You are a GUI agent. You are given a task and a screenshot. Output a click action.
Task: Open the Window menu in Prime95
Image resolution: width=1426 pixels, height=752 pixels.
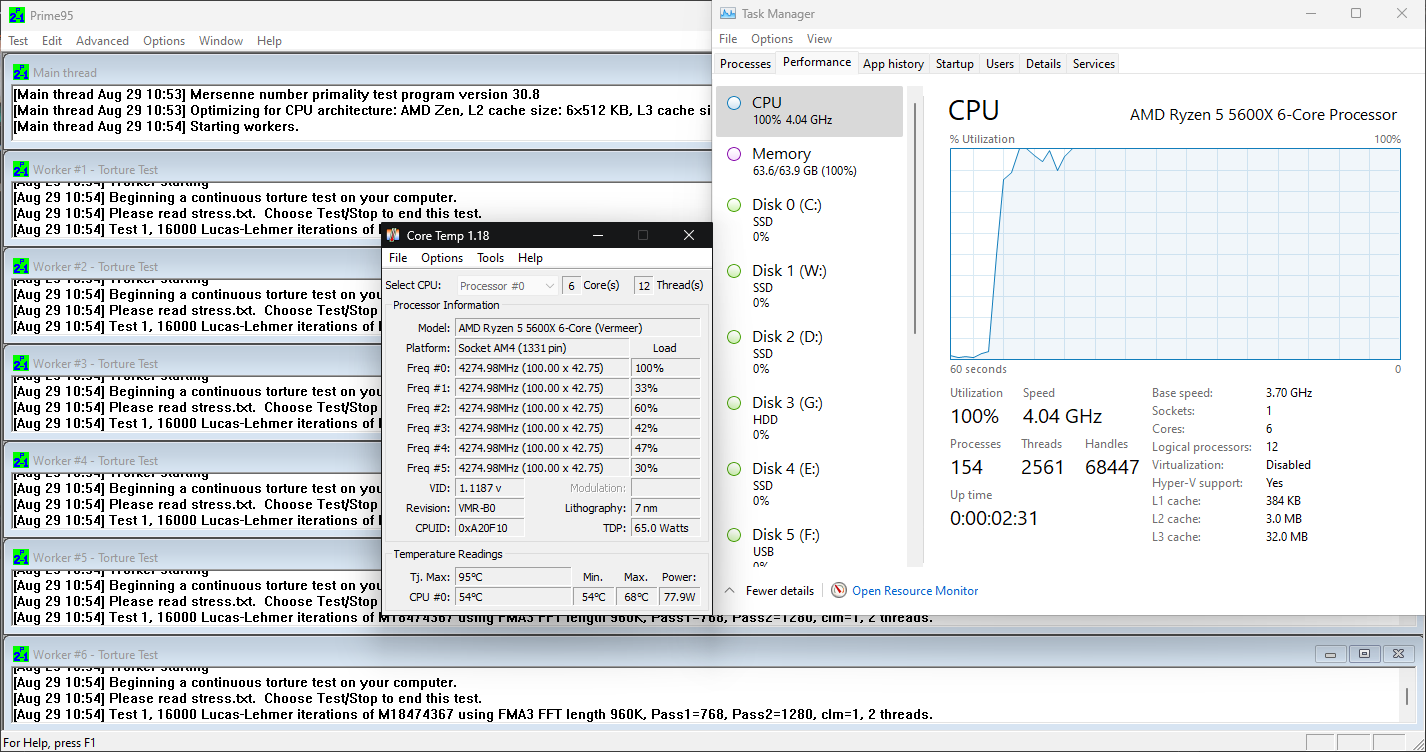coord(221,41)
